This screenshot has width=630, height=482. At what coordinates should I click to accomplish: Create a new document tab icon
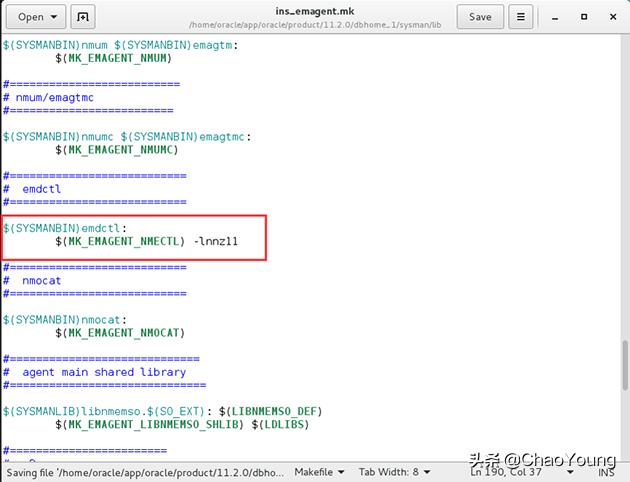click(x=83, y=17)
